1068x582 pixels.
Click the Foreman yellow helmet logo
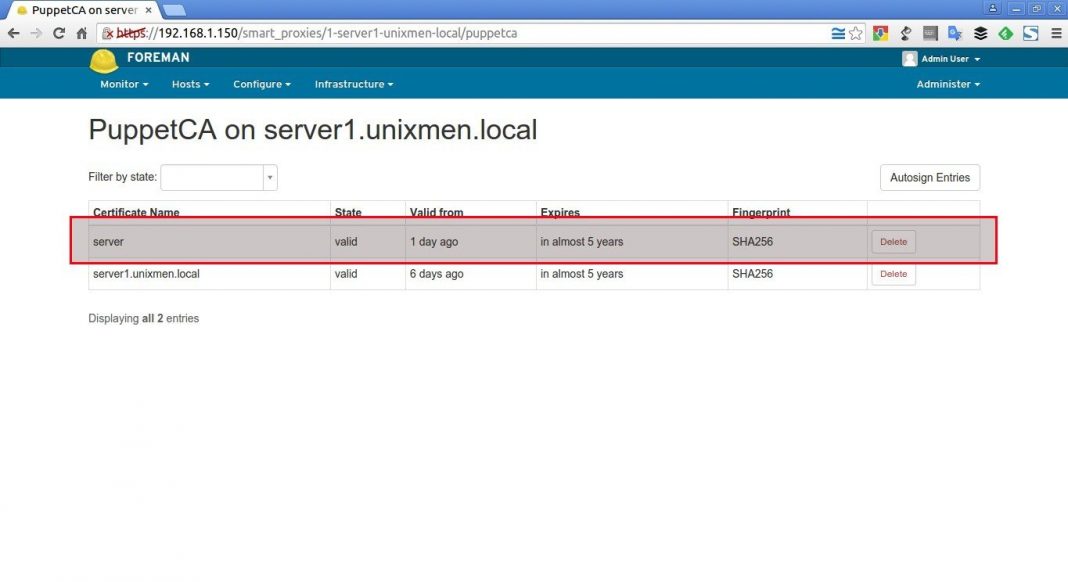tap(104, 61)
